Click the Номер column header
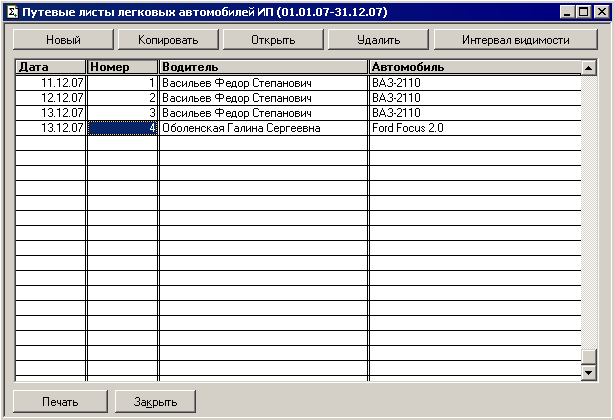 122,67
